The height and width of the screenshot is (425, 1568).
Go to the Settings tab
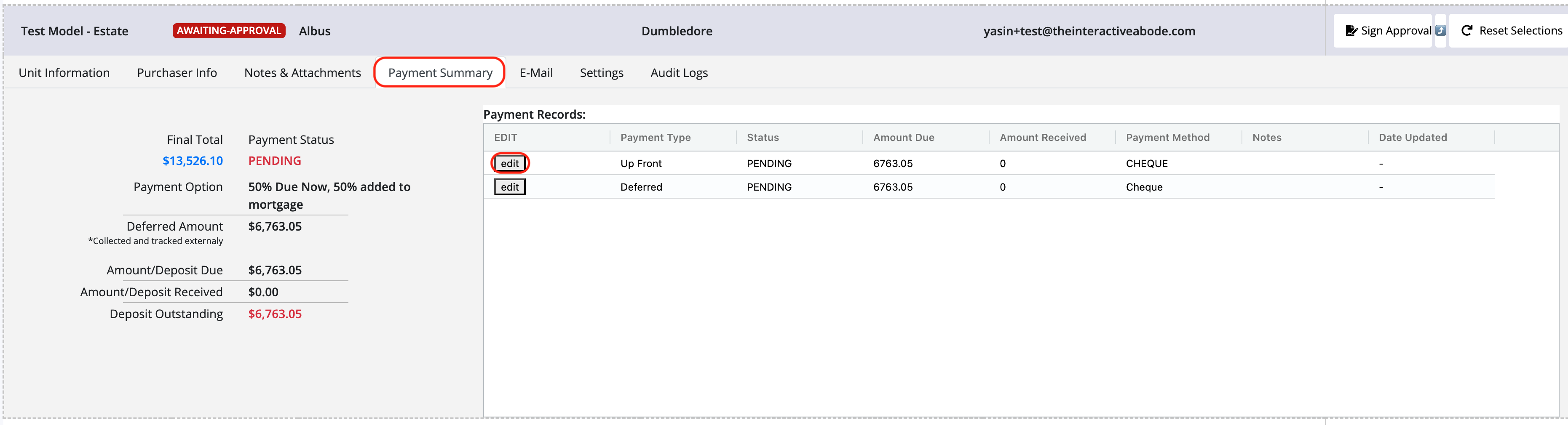pyautogui.click(x=602, y=73)
